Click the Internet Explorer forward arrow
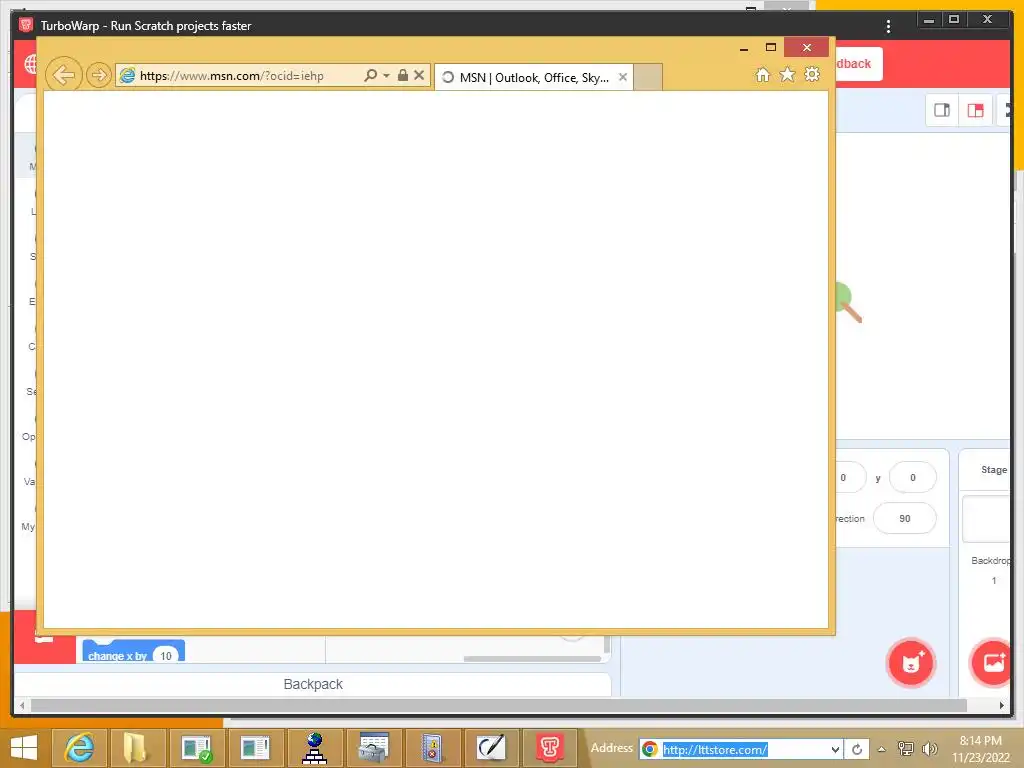 click(x=99, y=75)
